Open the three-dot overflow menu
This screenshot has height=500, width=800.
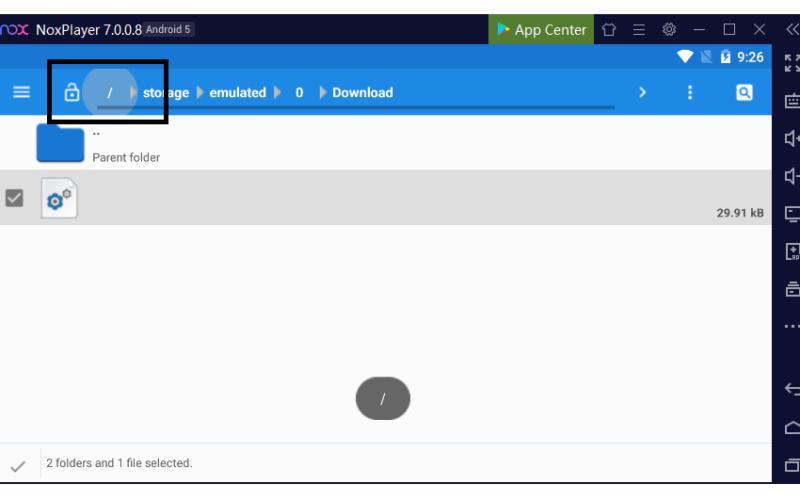690,92
